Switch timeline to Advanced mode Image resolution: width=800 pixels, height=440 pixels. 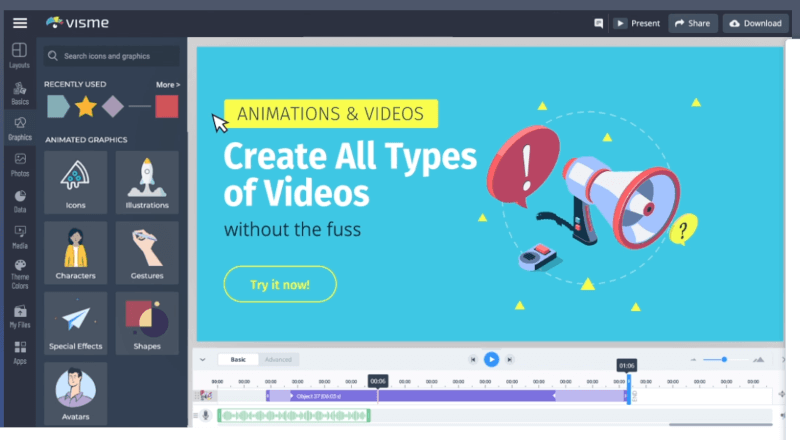click(277, 359)
